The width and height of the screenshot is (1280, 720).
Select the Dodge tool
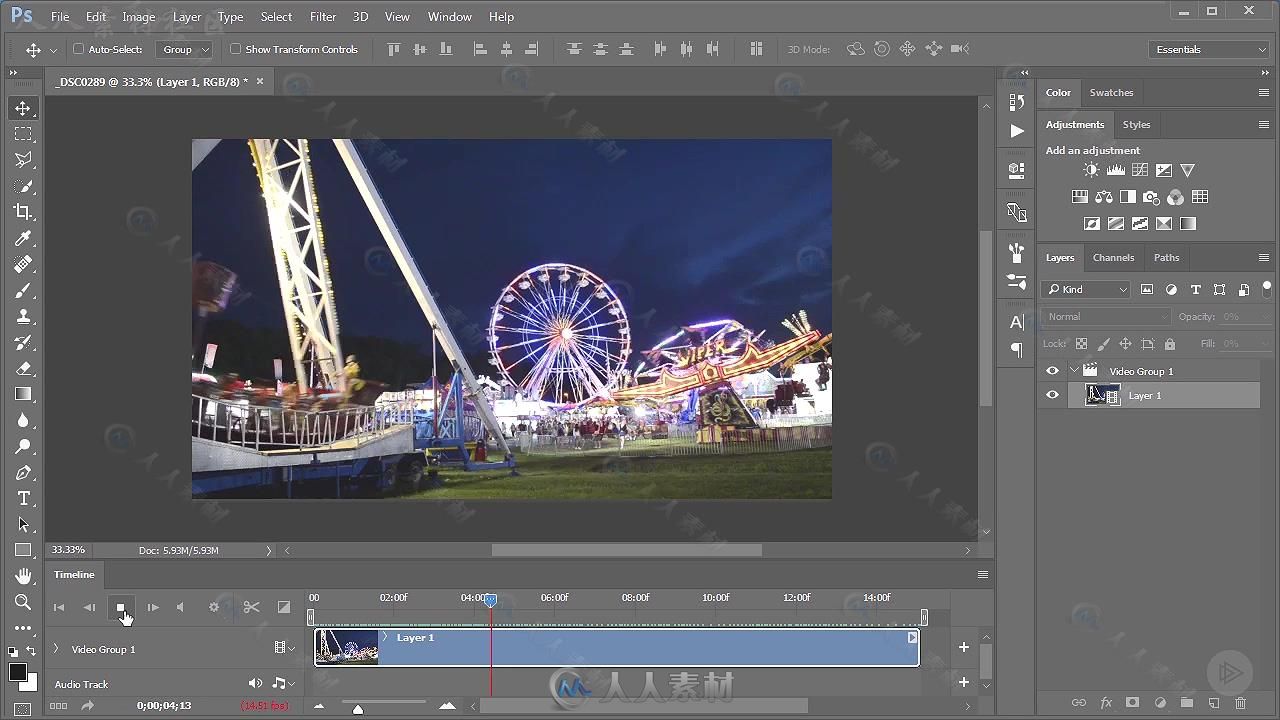click(x=23, y=446)
